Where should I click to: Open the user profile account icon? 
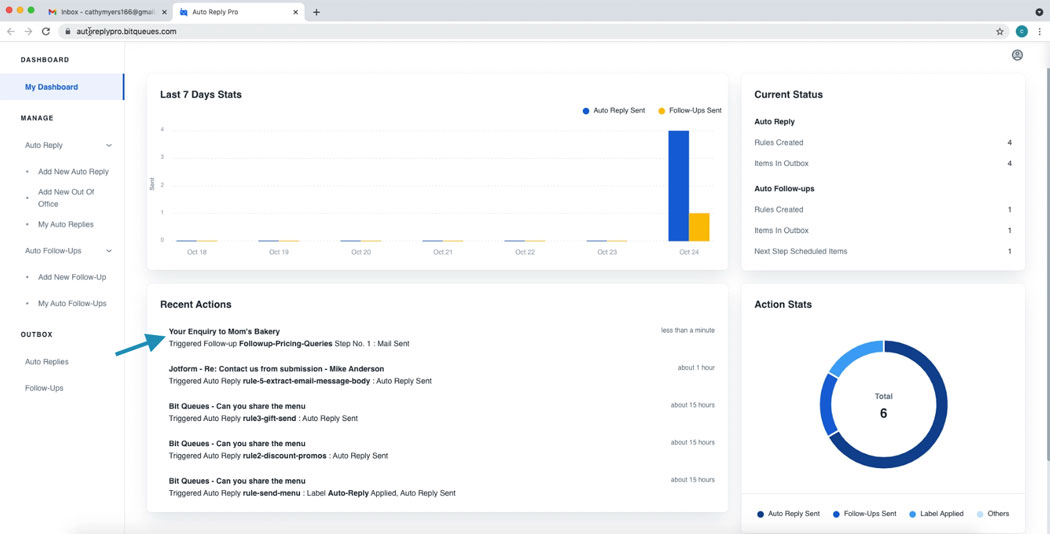click(x=1017, y=56)
